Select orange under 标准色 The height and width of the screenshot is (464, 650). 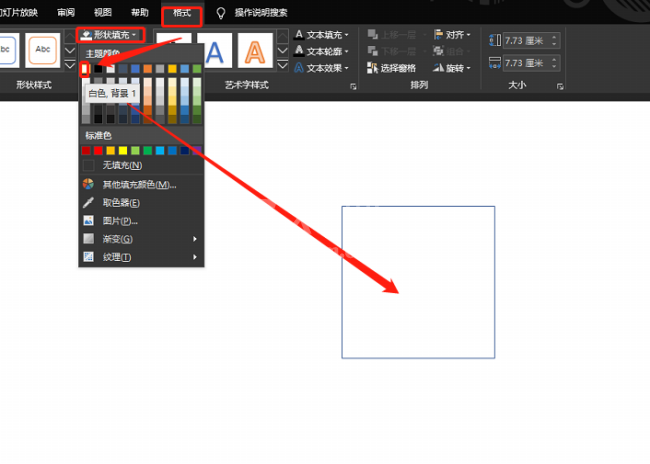111,151
